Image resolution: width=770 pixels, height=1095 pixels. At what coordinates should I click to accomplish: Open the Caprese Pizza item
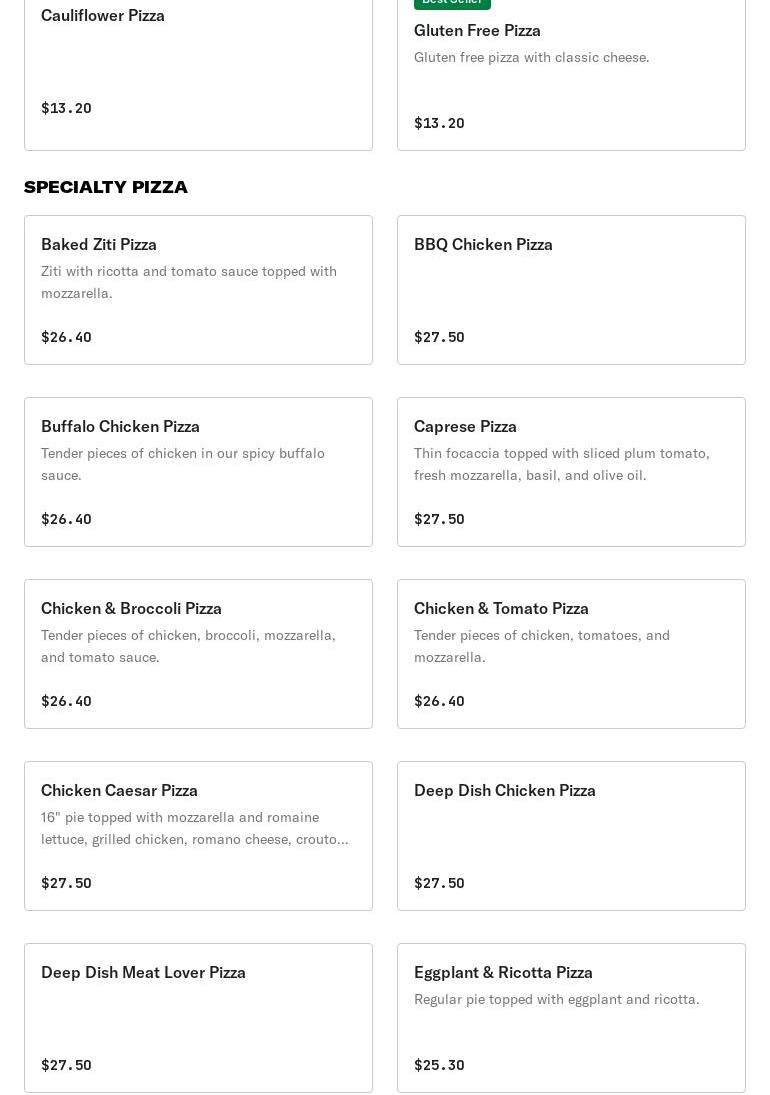[571, 472]
